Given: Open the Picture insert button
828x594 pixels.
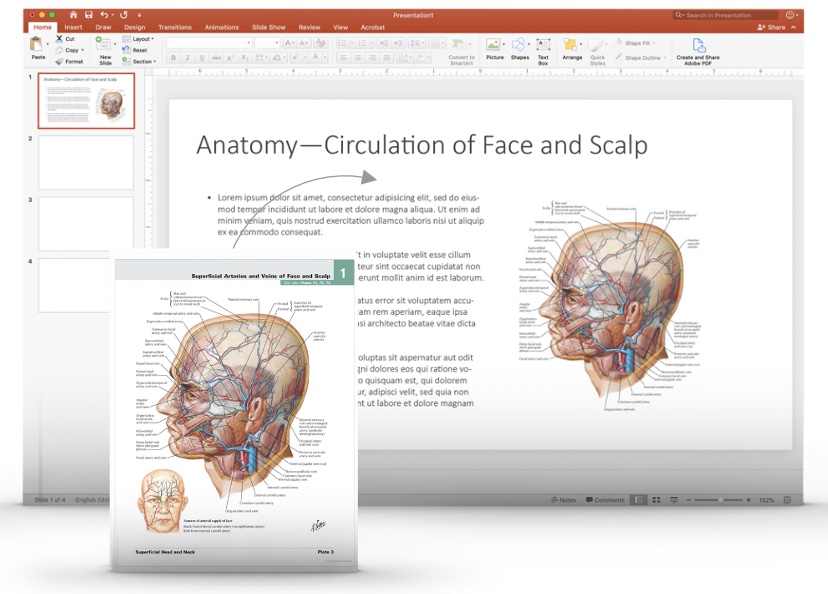Looking at the screenshot, I should (x=495, y=49).
